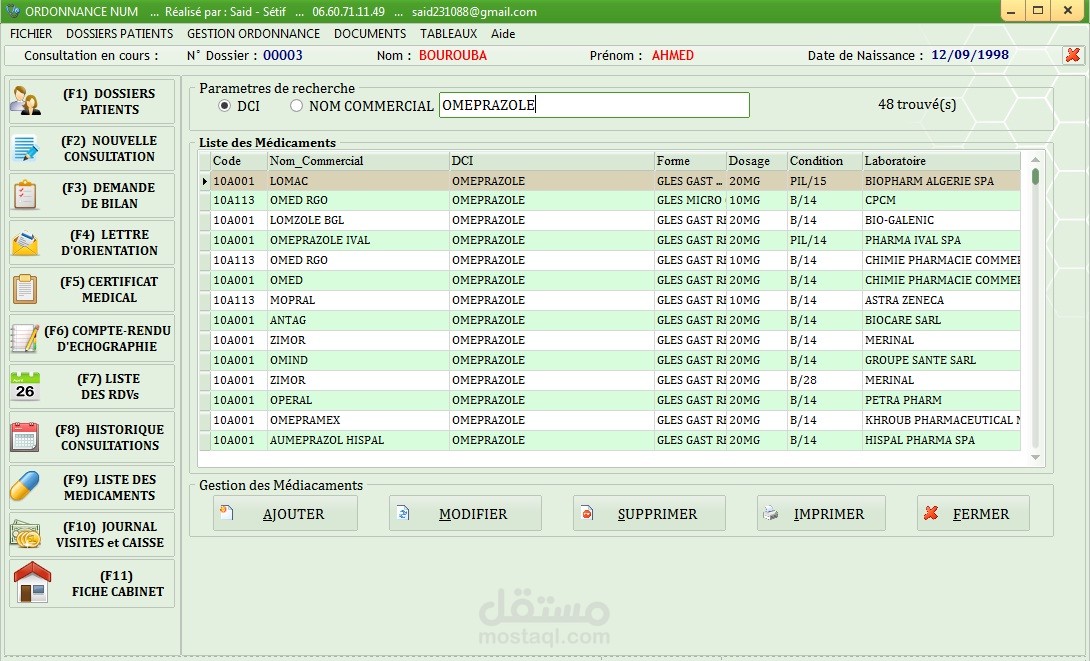Sort by the Code column header

239,161
